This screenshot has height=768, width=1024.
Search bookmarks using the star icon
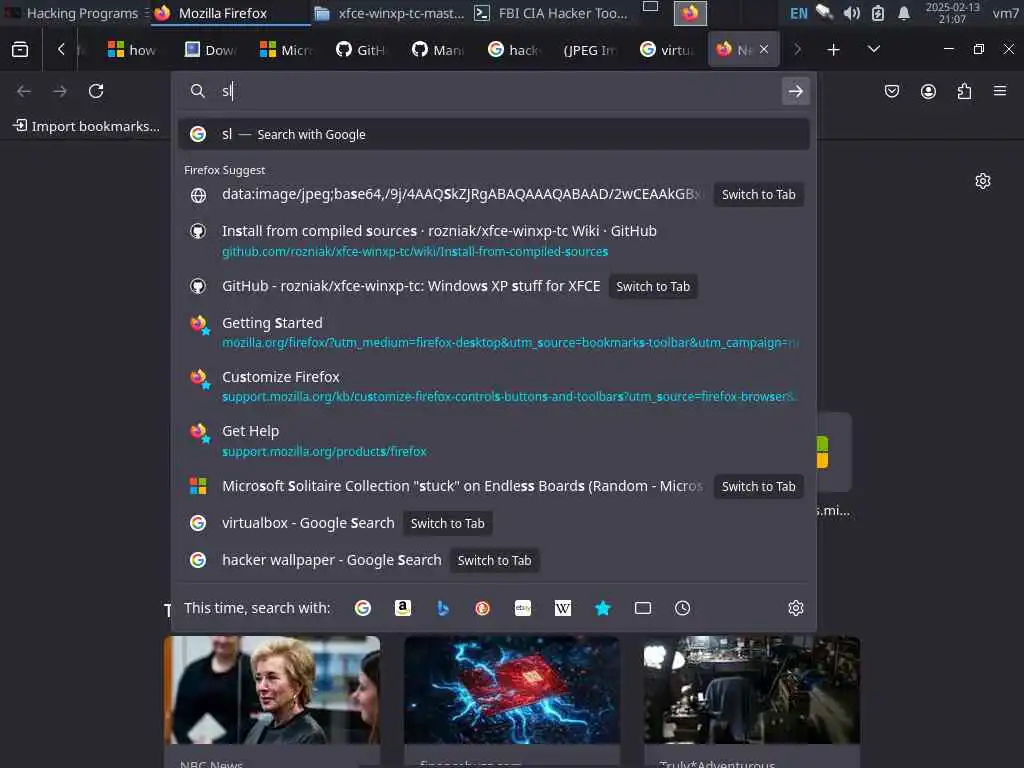(603, 608)
